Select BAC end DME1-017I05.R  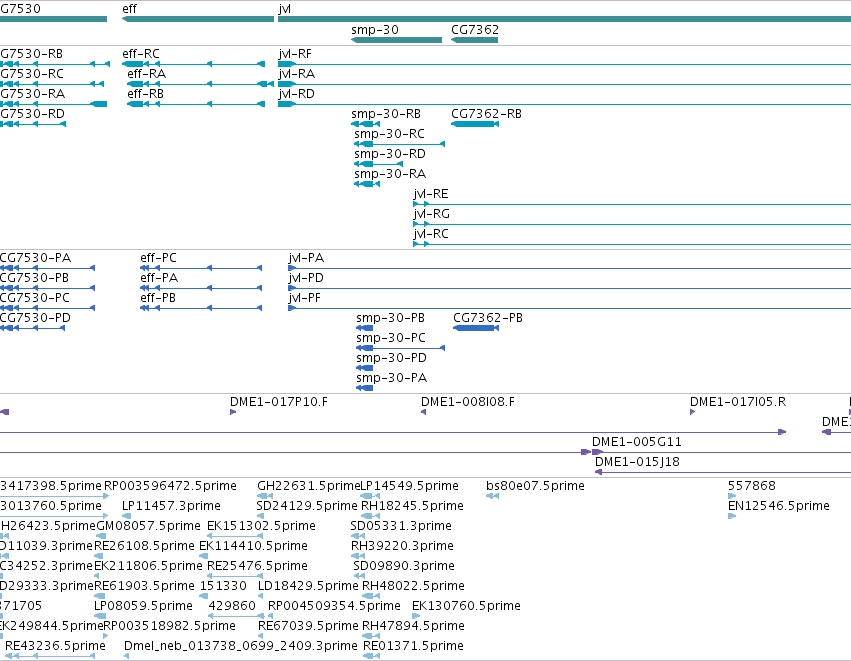[x=693, y=412]
